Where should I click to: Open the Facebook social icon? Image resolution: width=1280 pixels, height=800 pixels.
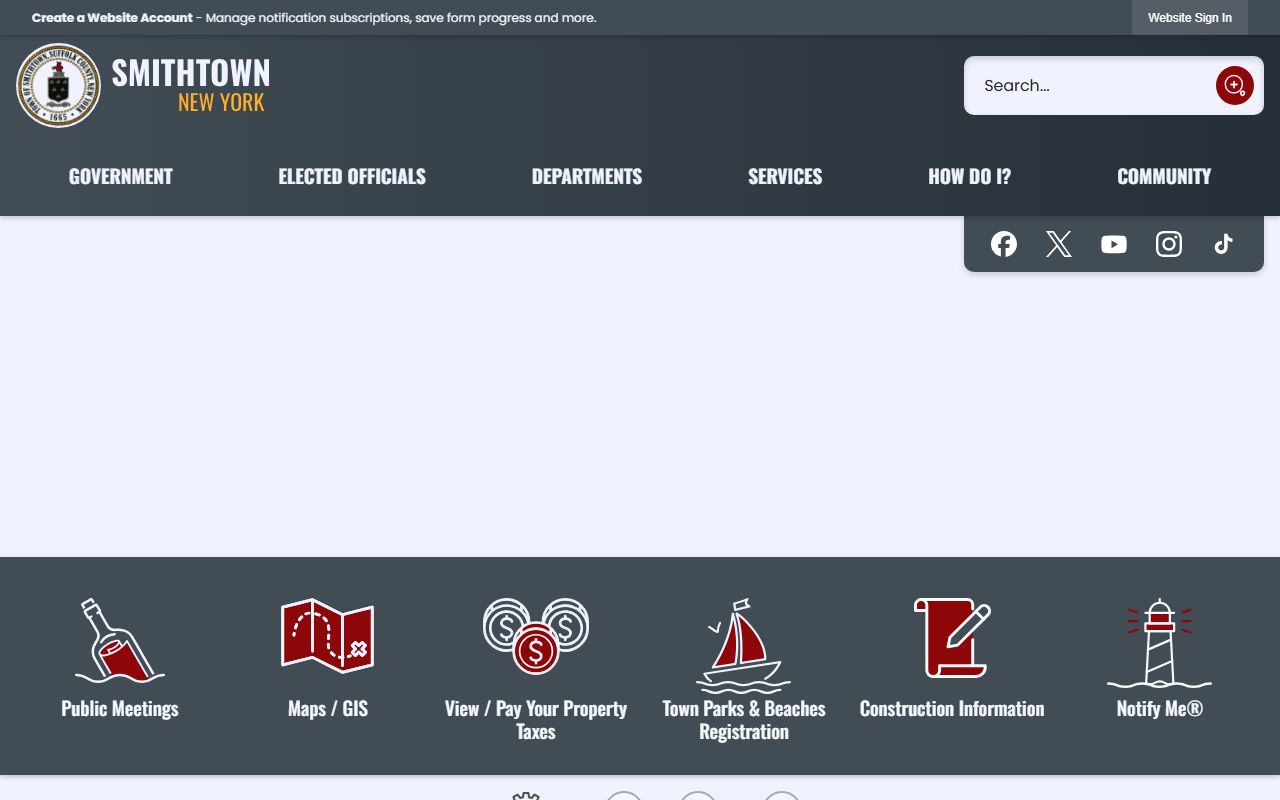tap(1004, 244)
